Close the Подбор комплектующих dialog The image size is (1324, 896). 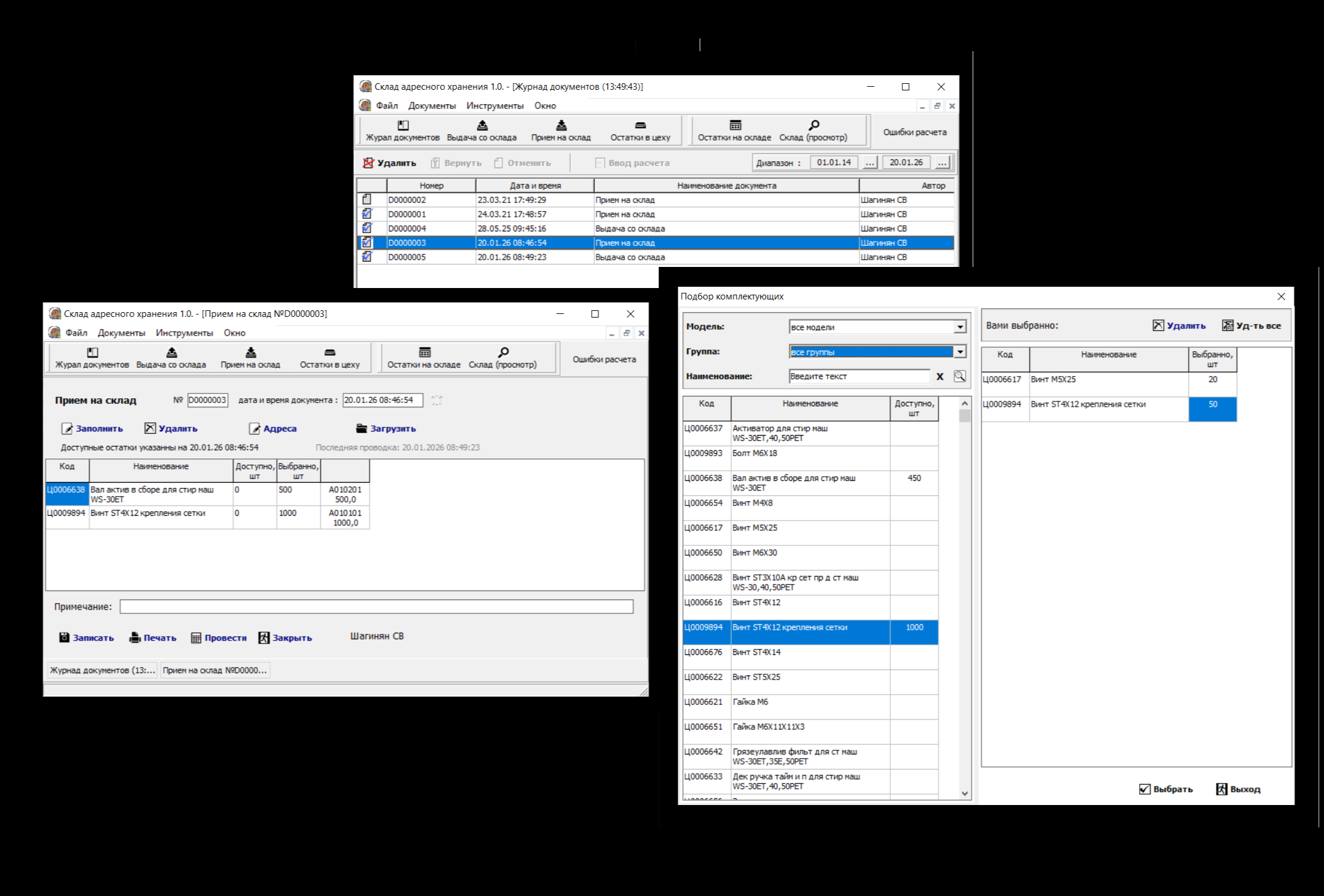pos(1281,296)
